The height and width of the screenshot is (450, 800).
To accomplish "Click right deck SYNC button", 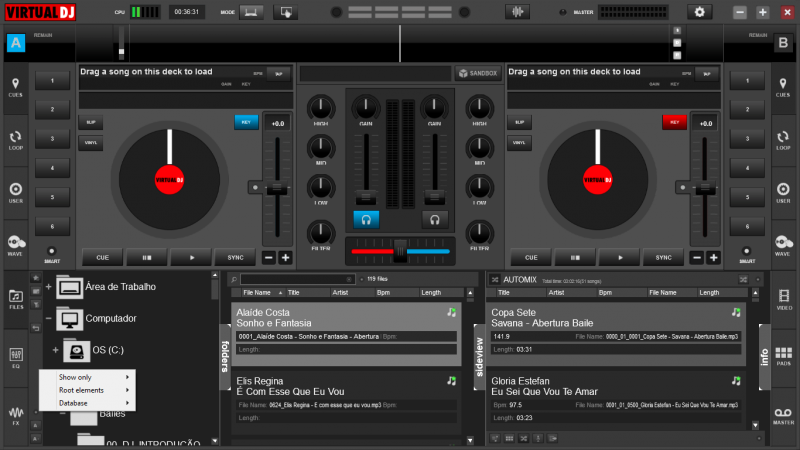I will [x=663, y=258].
